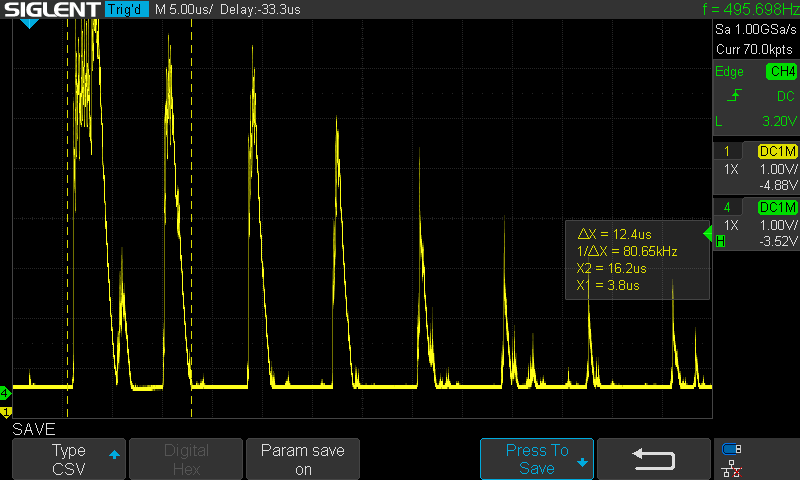This screenshot has width=800, height=480.
Task: Click the ΔX = 12.4us cursor readout
Action: (x=614, y=234)
